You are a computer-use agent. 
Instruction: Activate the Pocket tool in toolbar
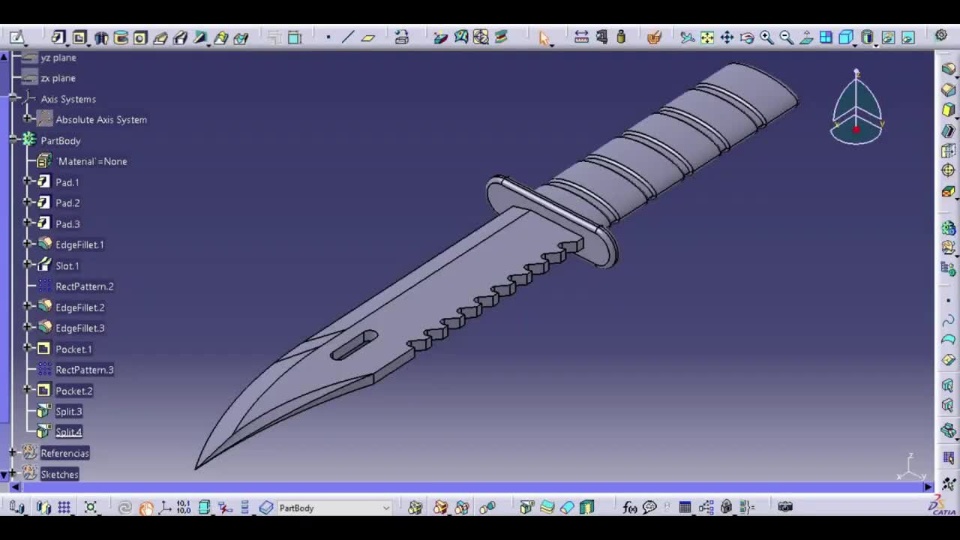point(79,37)
